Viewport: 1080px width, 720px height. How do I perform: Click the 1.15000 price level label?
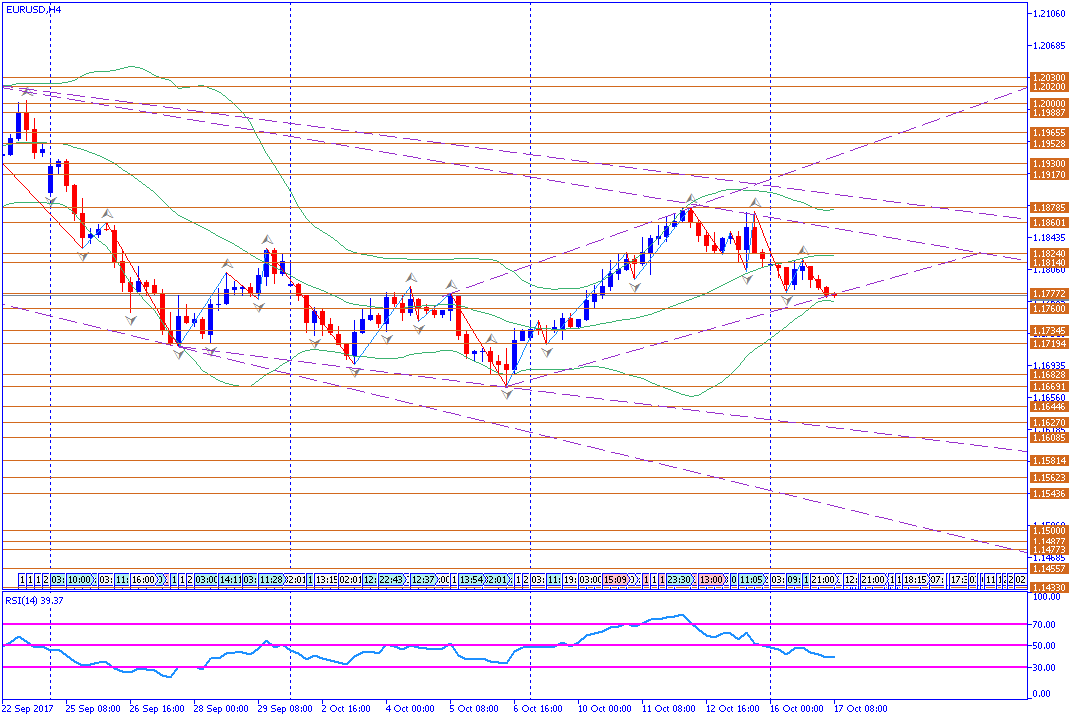[1049, 531]
